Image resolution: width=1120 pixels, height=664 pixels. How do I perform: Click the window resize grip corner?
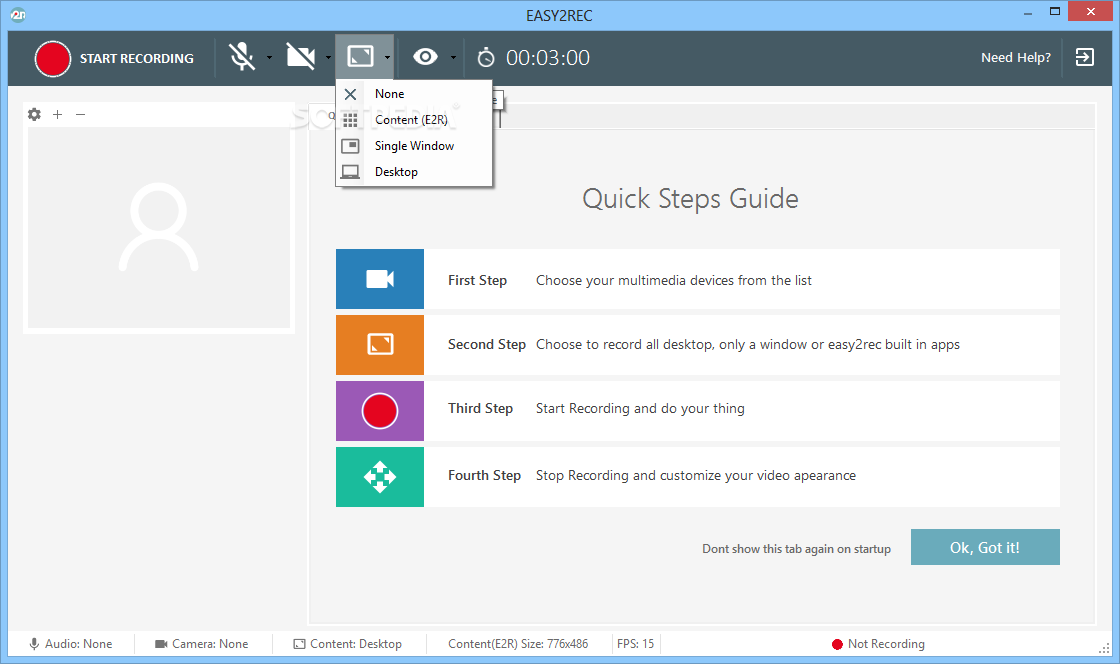(x=1104, y=648)
